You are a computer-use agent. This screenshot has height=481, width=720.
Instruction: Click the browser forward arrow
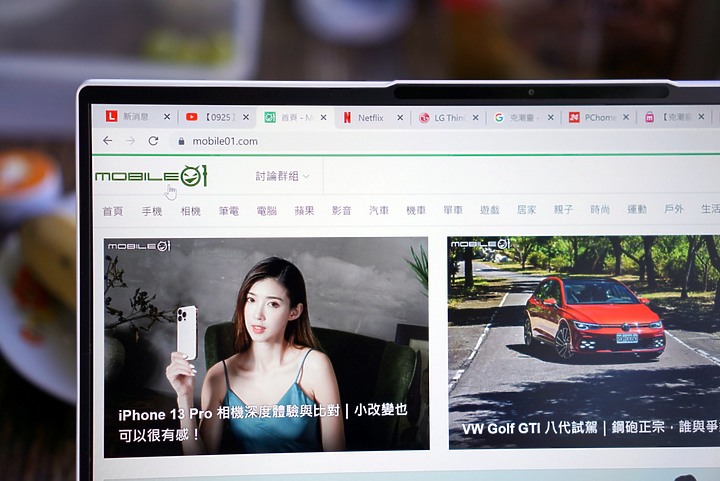point(130,140)
